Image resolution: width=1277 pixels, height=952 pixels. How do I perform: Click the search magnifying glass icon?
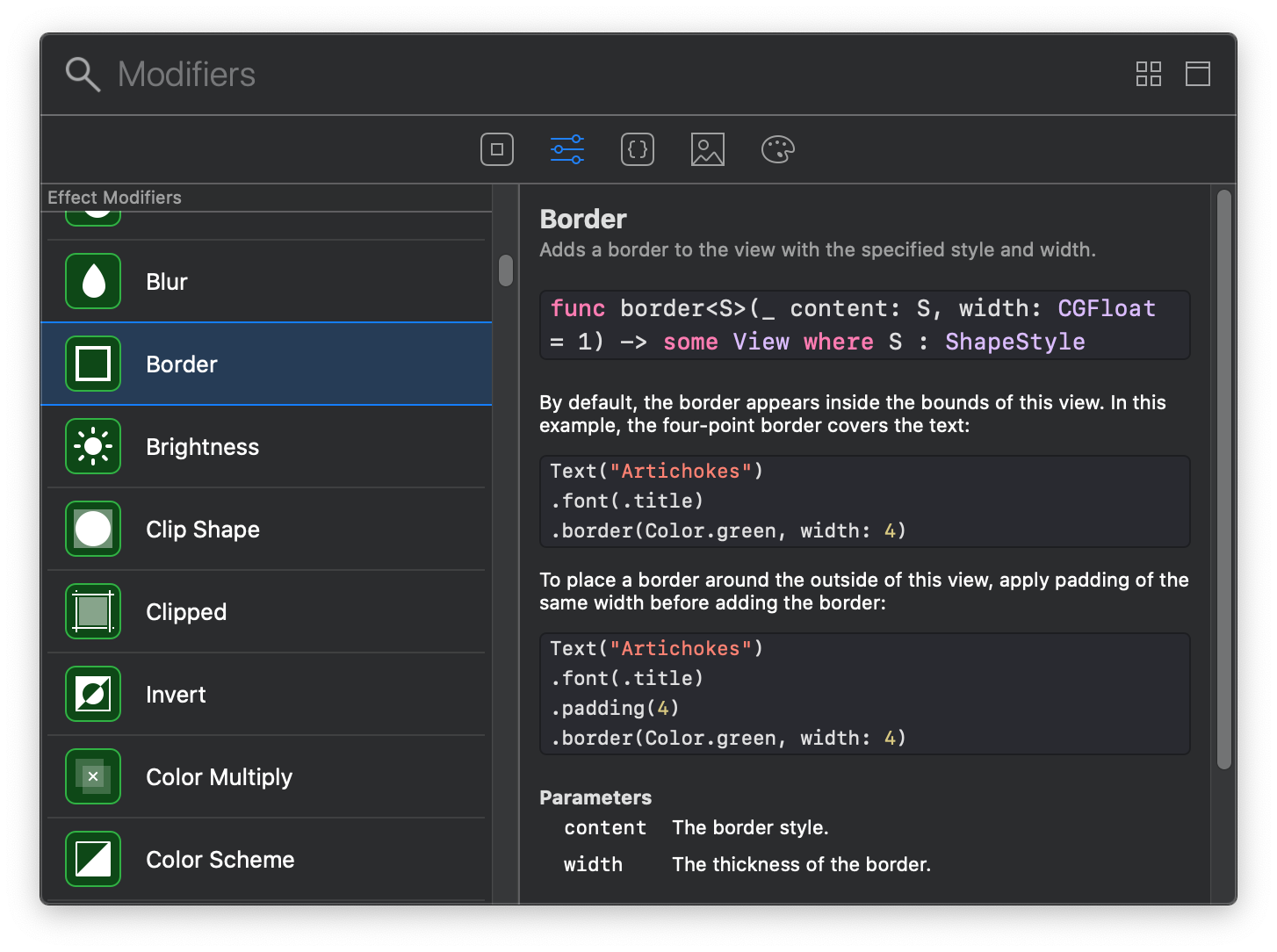click(x=83, y=75)
